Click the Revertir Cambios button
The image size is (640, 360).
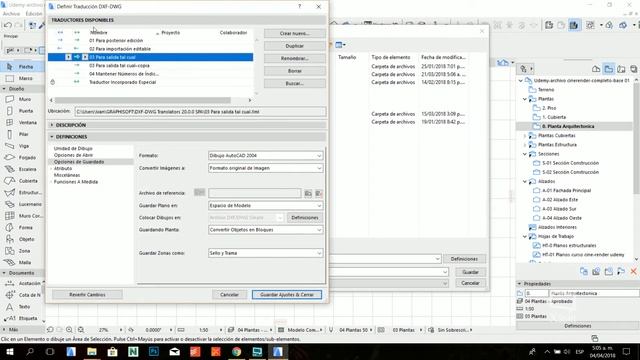click(x=87, y=295)
